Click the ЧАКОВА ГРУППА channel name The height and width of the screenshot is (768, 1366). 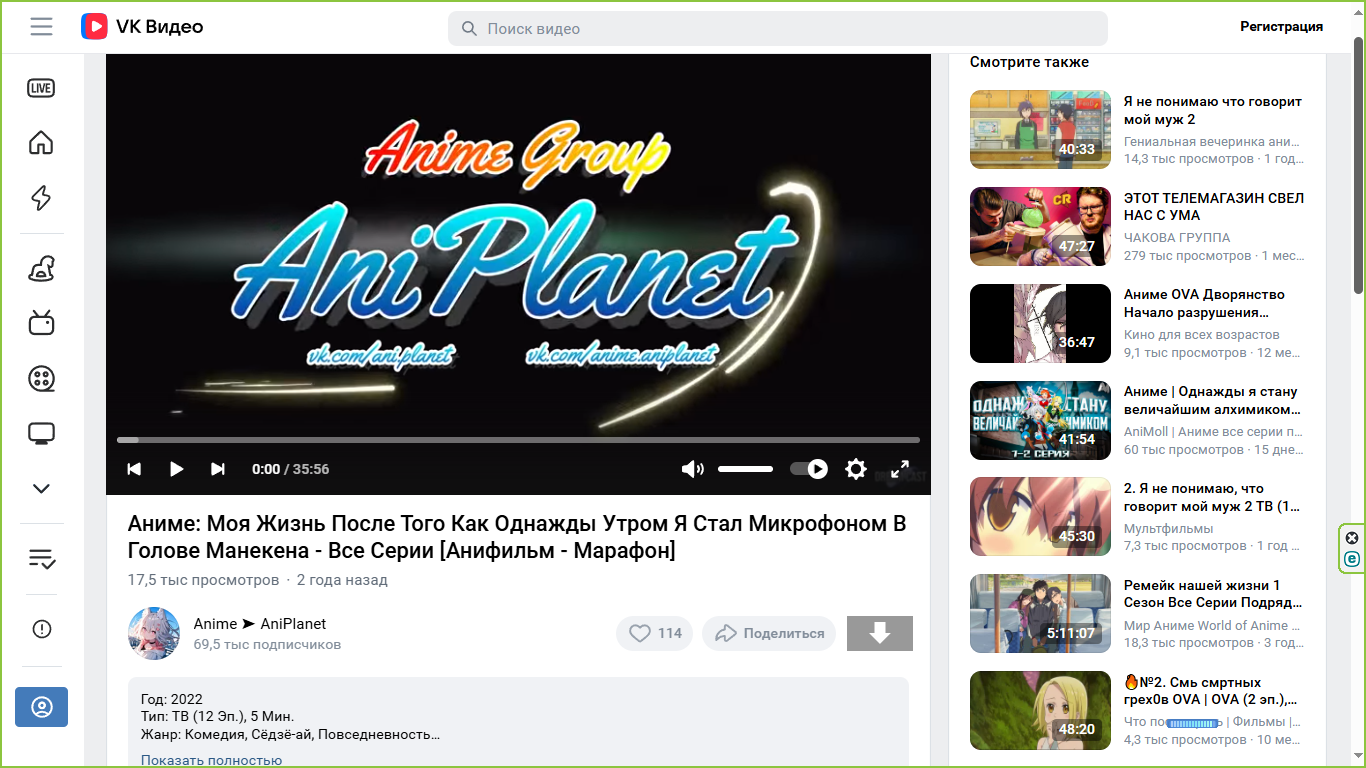[x=1177, y=238]
